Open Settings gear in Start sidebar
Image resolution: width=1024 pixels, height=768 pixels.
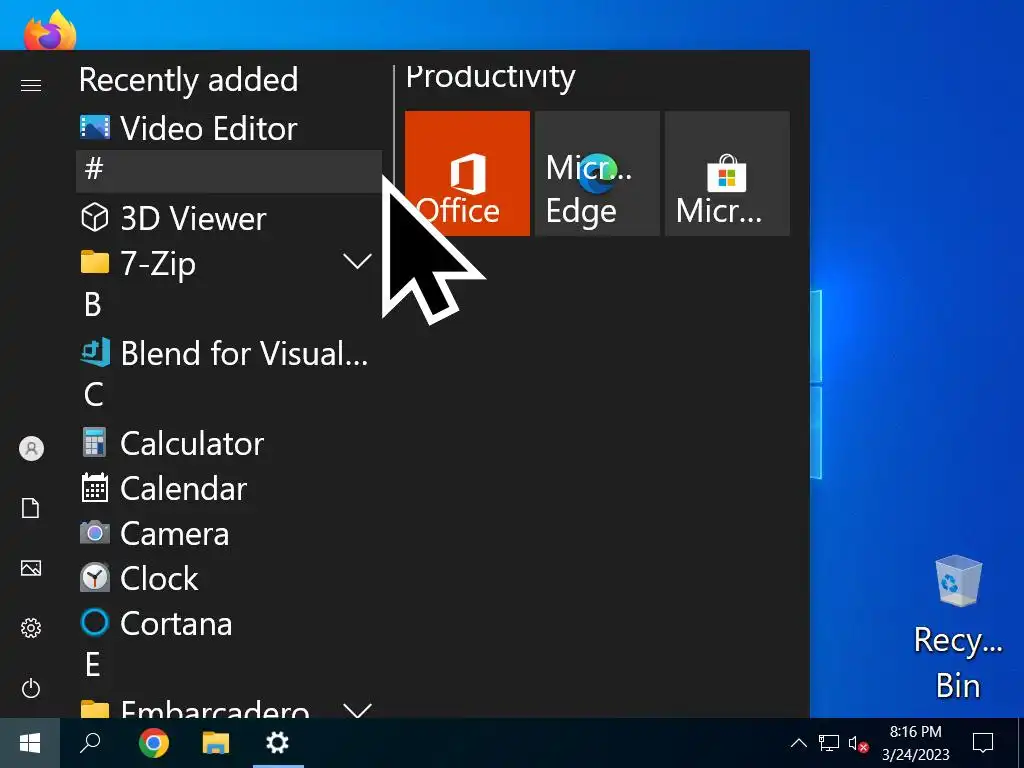tap(31, 628)
